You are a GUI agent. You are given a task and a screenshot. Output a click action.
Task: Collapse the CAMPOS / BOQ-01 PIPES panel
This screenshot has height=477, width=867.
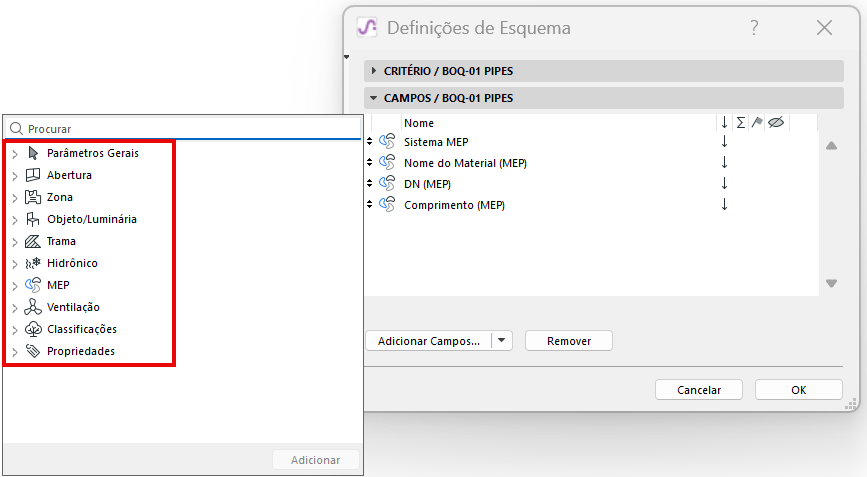(x=374, y=98)
